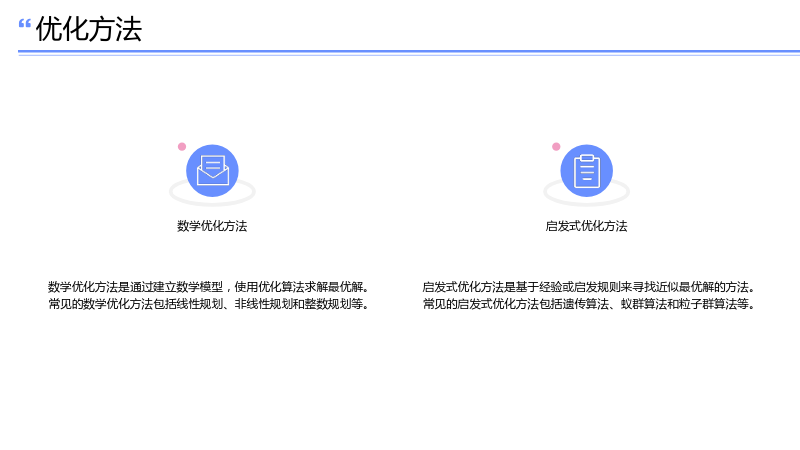Click the blue quotation mark icon beside title
Screen dimensions: 800x450
(x=24, y=24)
